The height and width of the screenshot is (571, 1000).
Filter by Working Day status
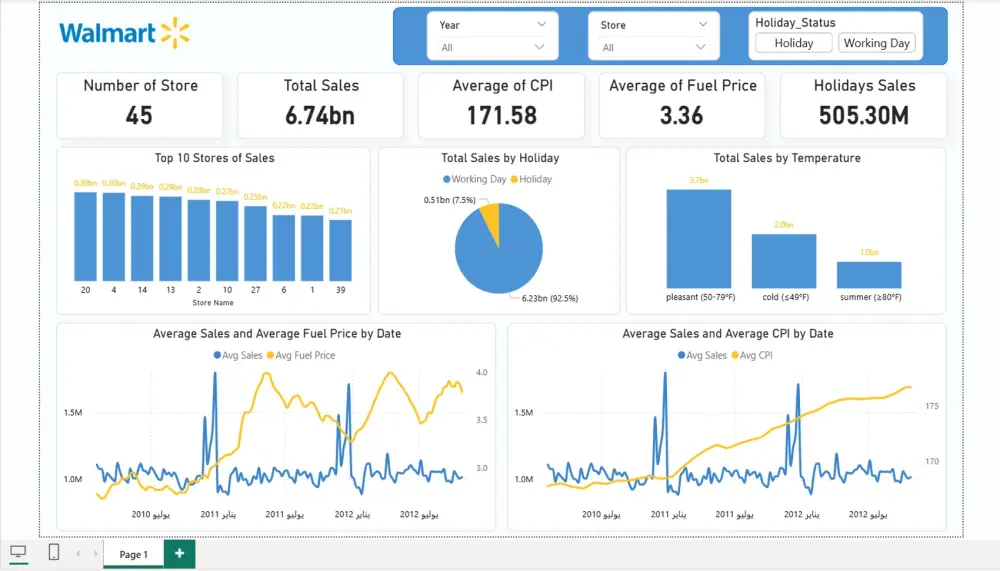876,43
